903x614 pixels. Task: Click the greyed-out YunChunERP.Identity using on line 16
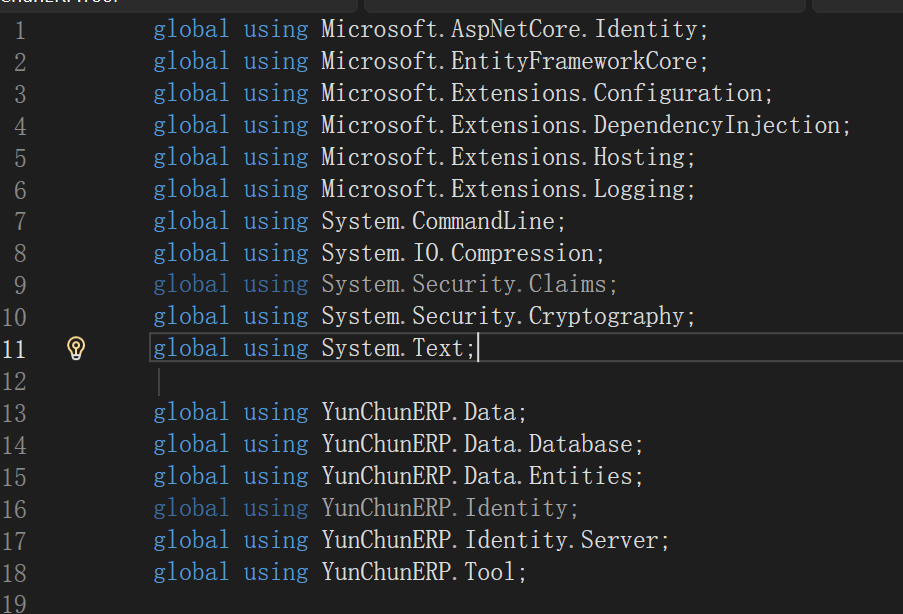[448, 509]
